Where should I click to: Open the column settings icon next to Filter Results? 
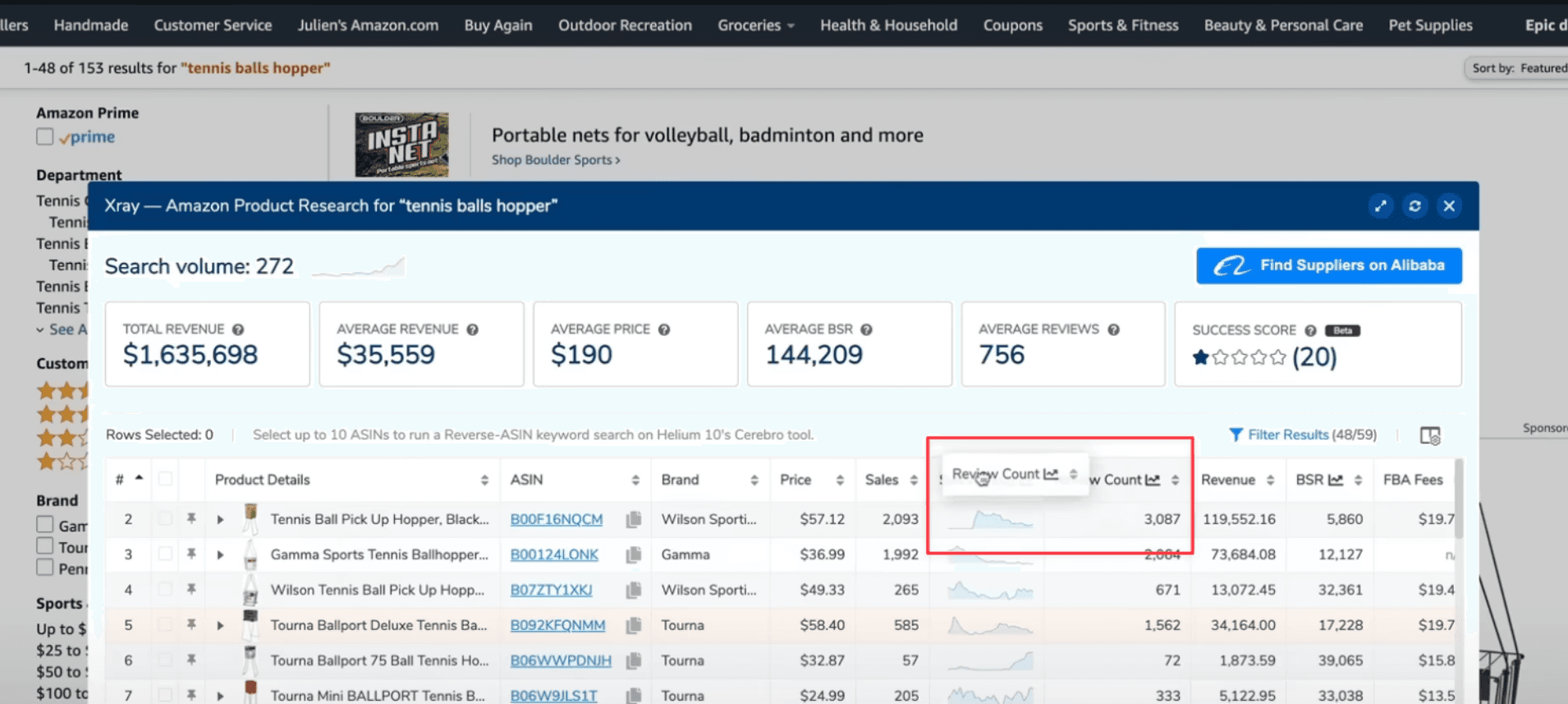click(1430, 435)
